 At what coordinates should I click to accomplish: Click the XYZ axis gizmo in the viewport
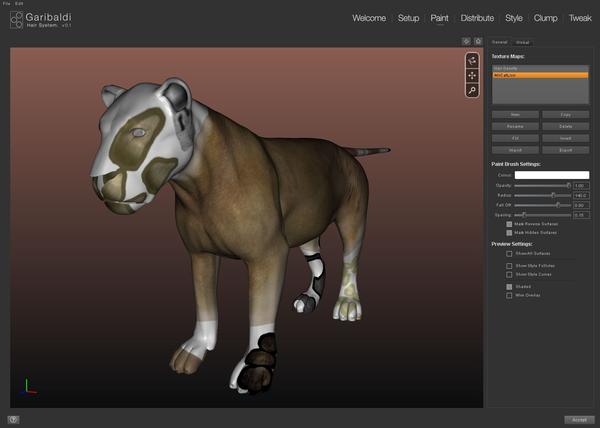28,387
